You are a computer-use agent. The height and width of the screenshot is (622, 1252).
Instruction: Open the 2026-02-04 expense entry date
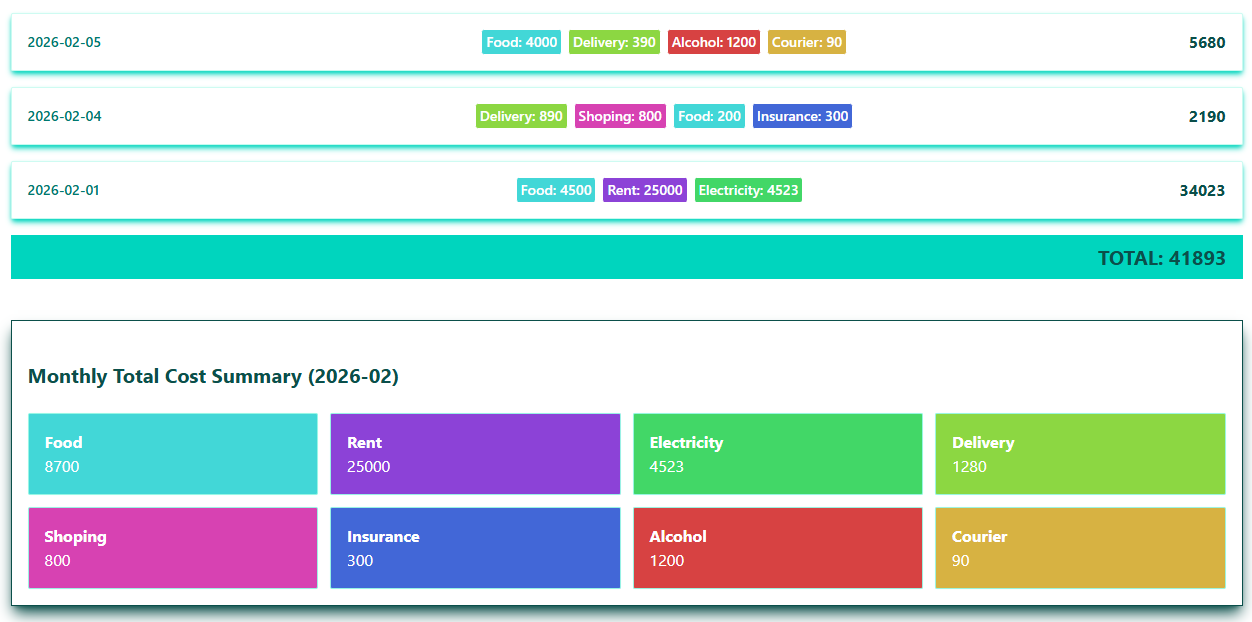point(64,116)
